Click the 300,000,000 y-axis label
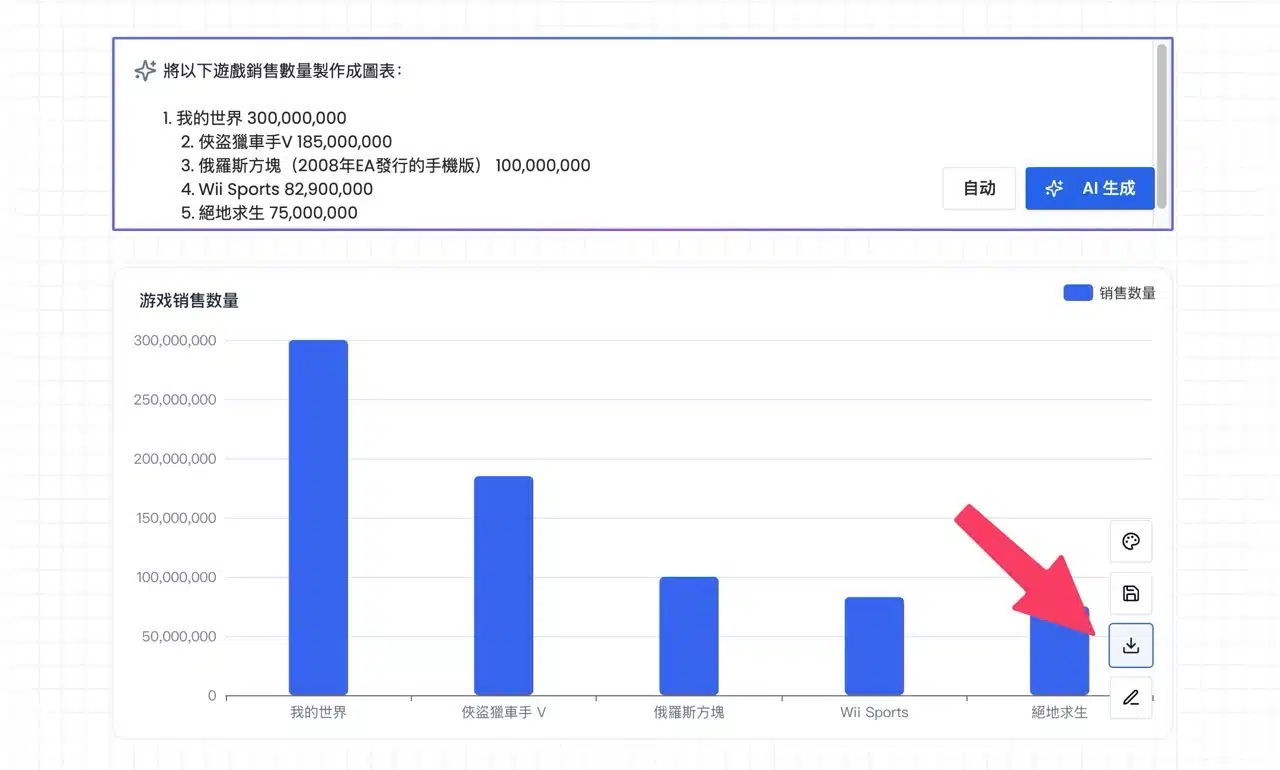 (175, 341)
